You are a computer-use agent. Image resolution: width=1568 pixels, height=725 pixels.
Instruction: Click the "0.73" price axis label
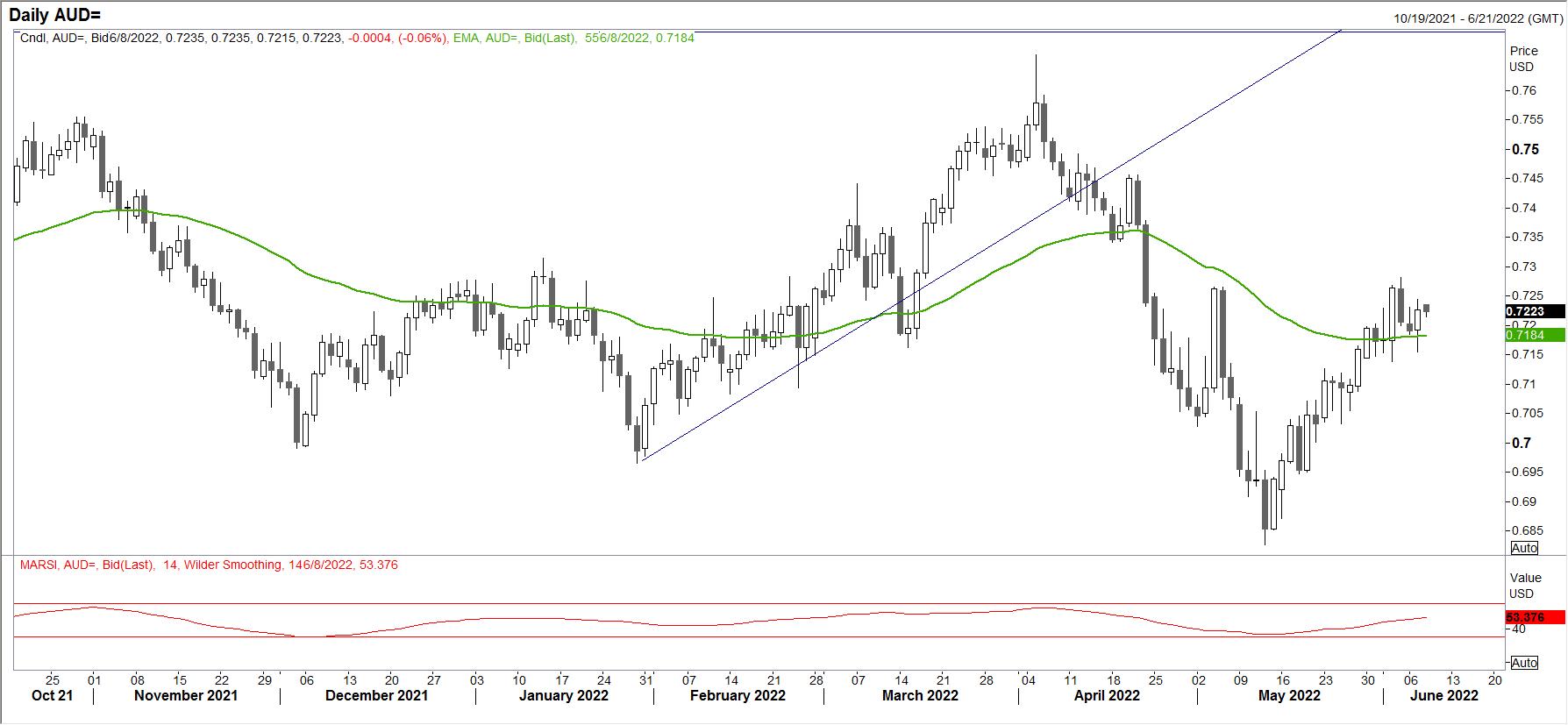(1524, 267)
